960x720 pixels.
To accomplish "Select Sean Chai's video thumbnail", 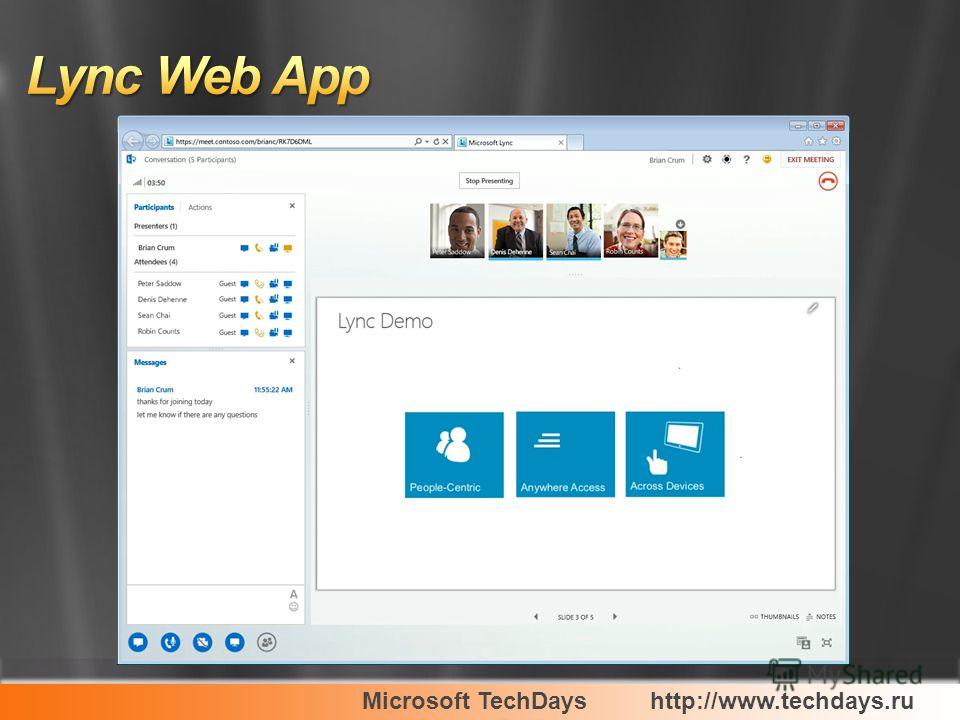I will pos(573,231).
